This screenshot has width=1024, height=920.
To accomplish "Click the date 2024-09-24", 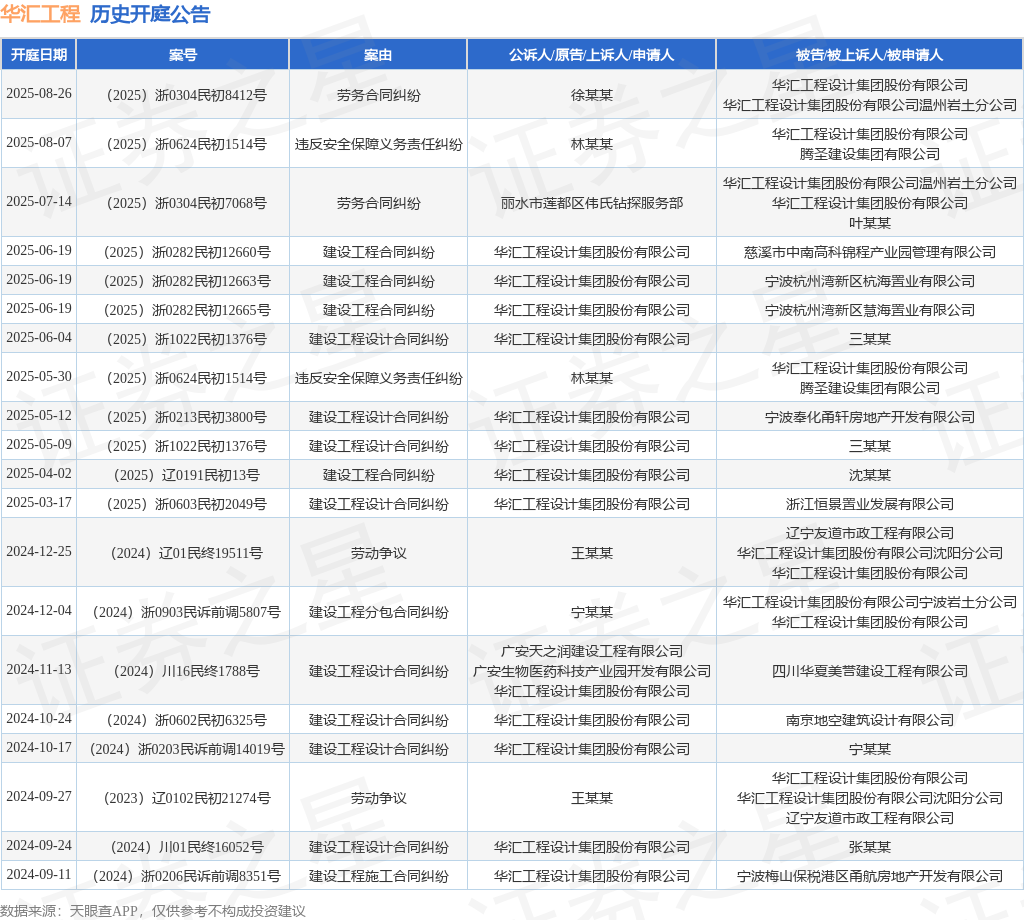I will click(x=39, y=845).
